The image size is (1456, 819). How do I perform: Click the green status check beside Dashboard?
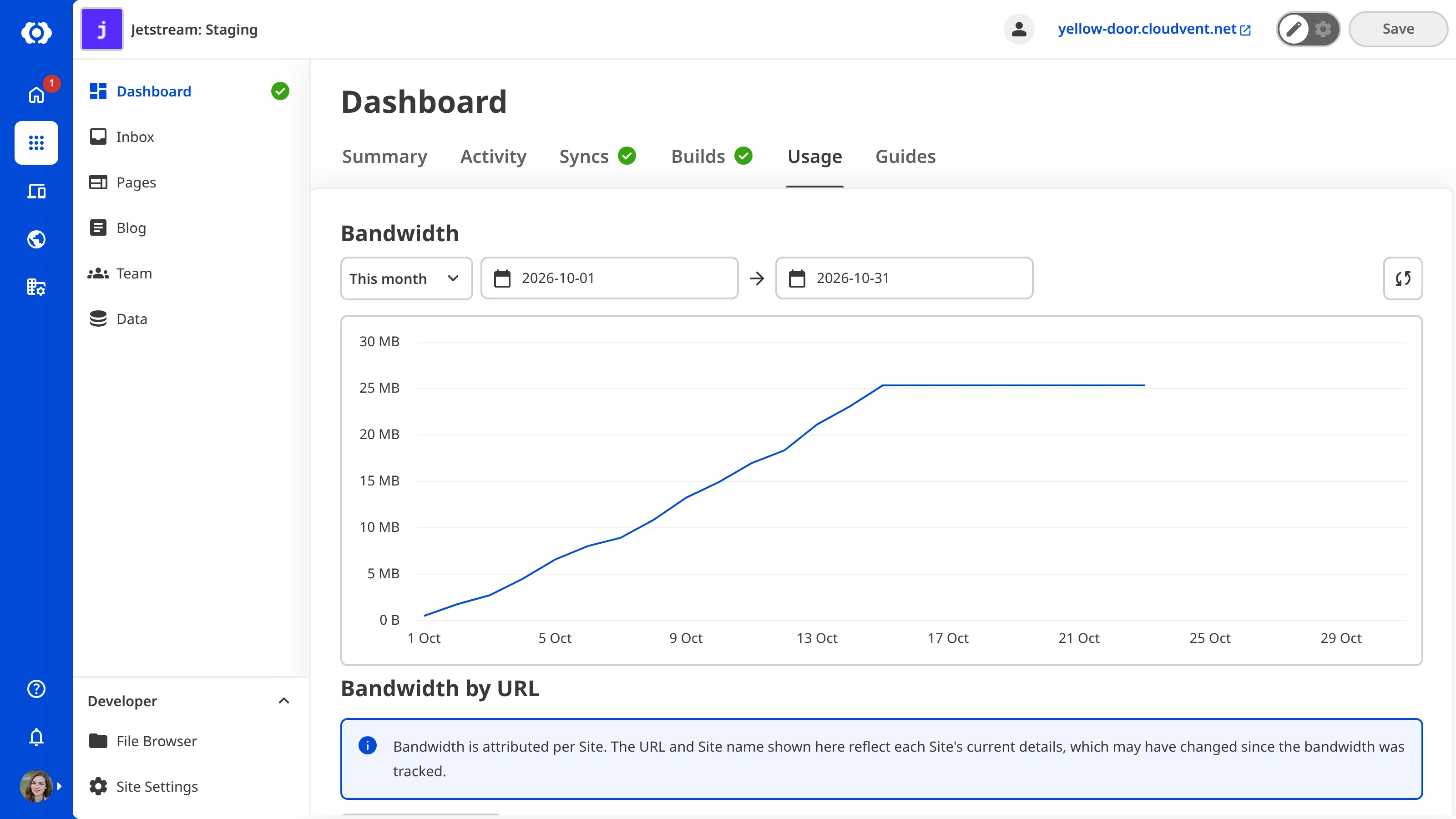coord(280,91)
